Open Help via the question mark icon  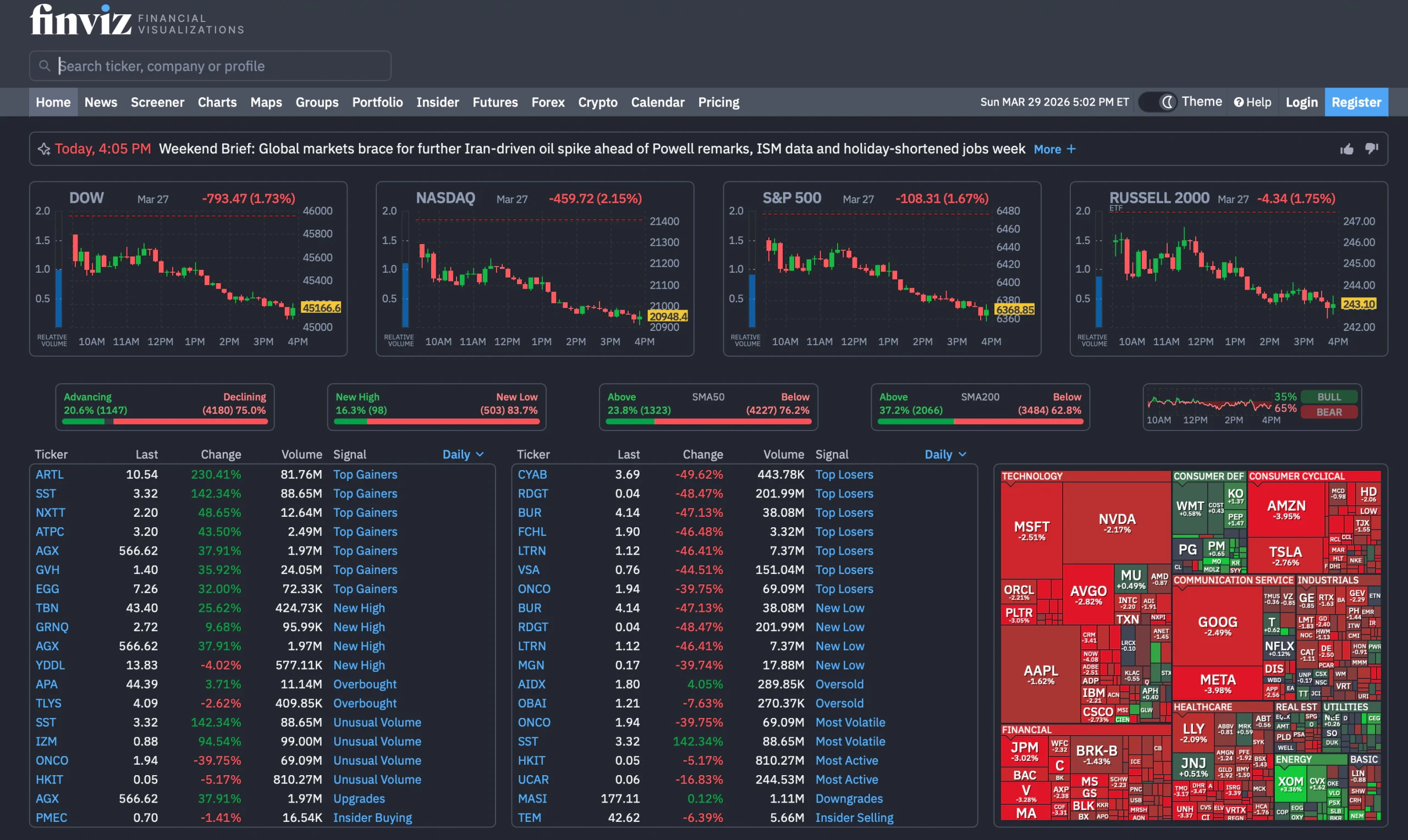[1239, 102]
